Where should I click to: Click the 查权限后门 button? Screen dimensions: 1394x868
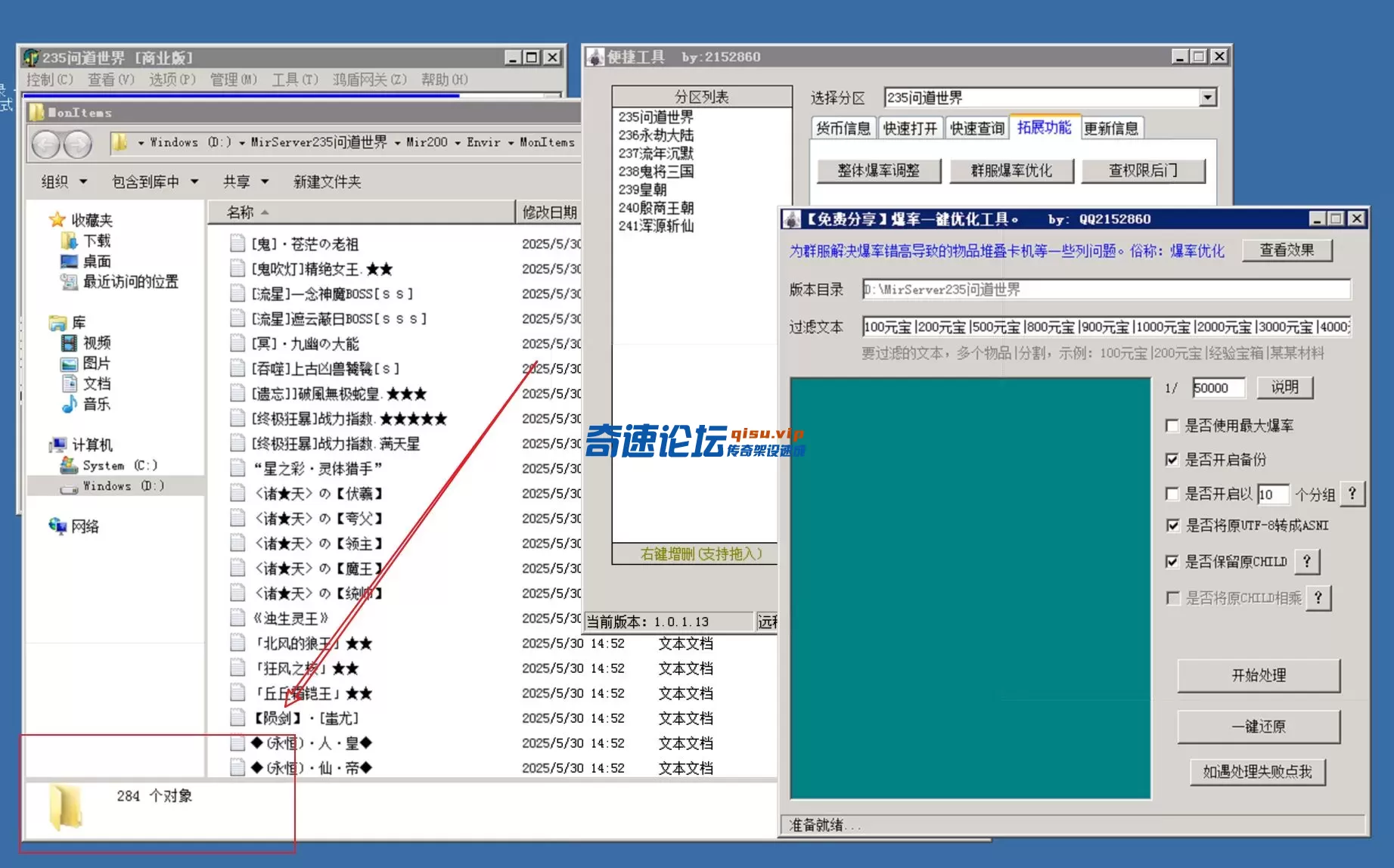[1143, 171]
